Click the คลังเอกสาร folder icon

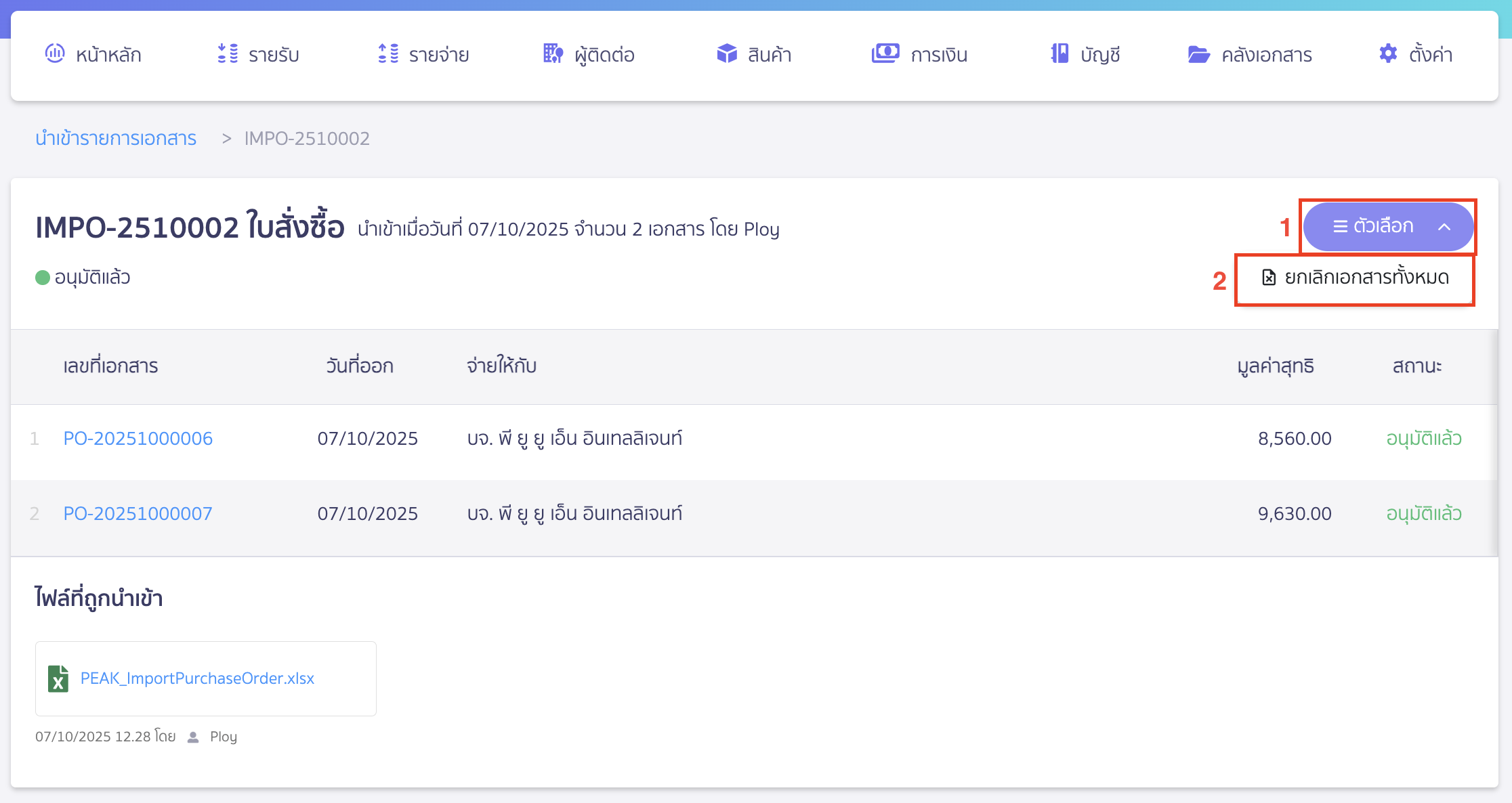(x=1198, y=54)
